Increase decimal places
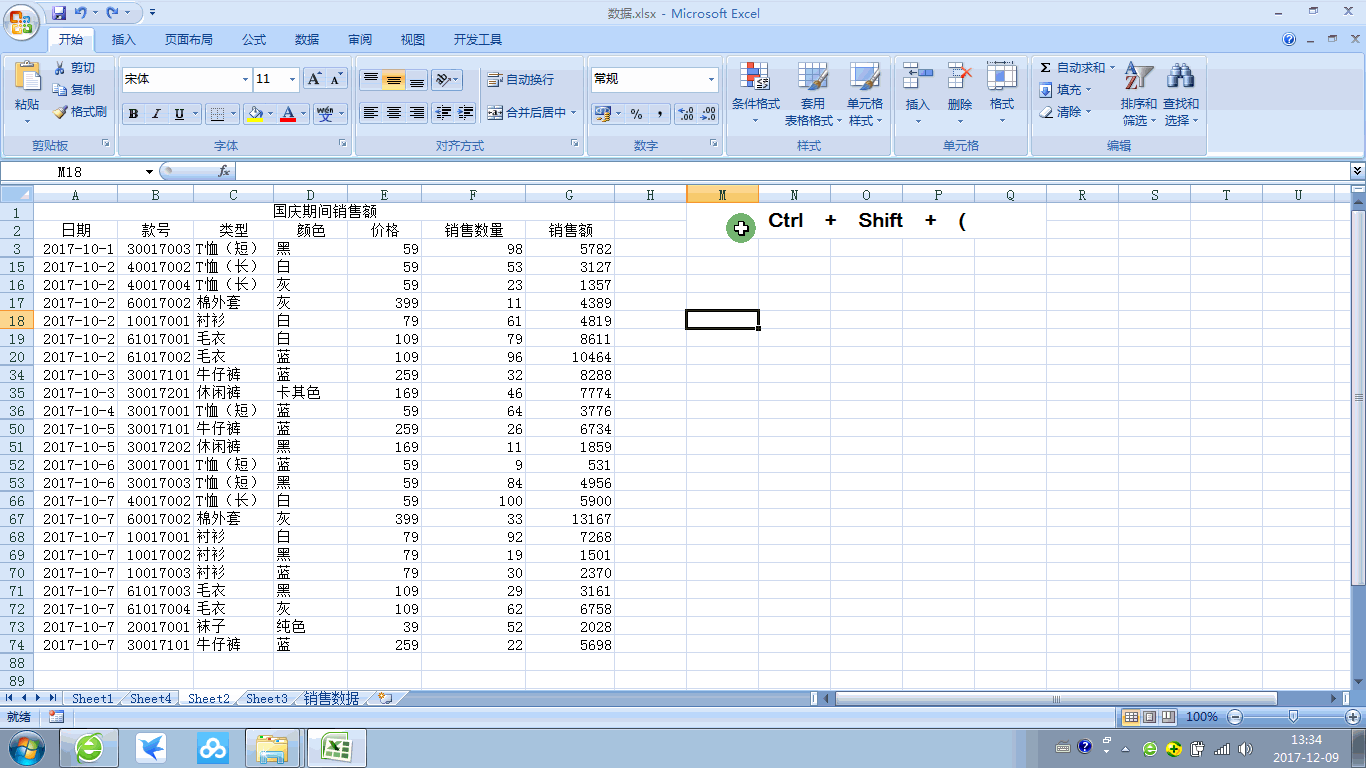Viewport: 1366px width, 768px height. pos(686,114)
